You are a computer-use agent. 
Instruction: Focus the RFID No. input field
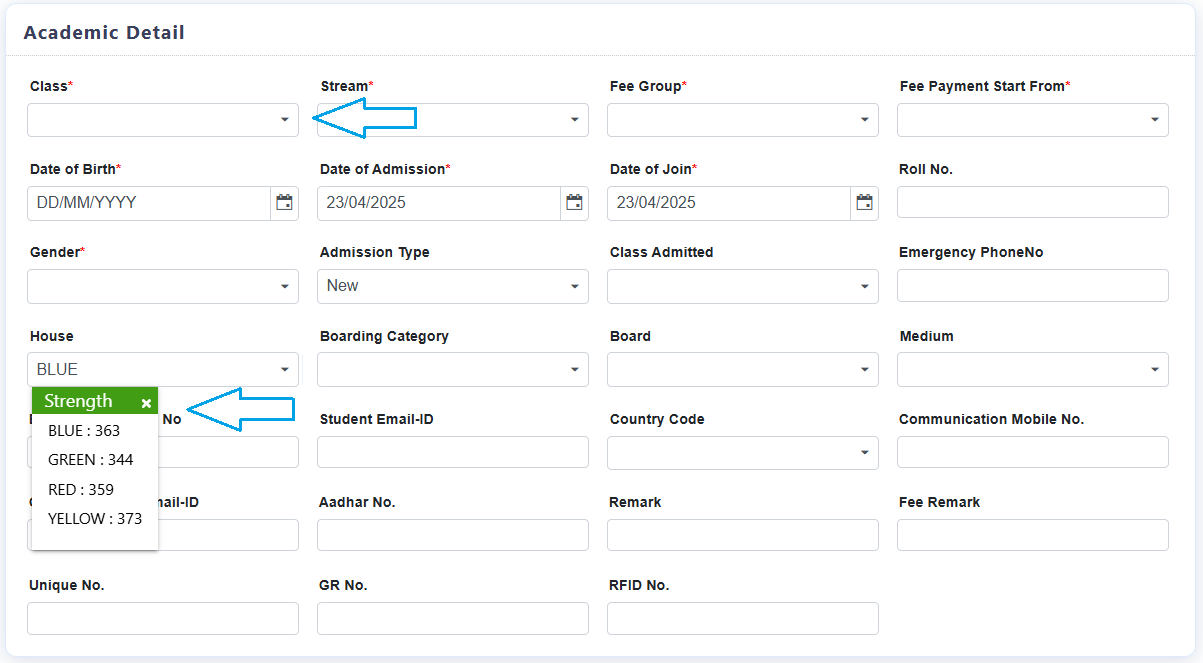(x=743, y=618)
